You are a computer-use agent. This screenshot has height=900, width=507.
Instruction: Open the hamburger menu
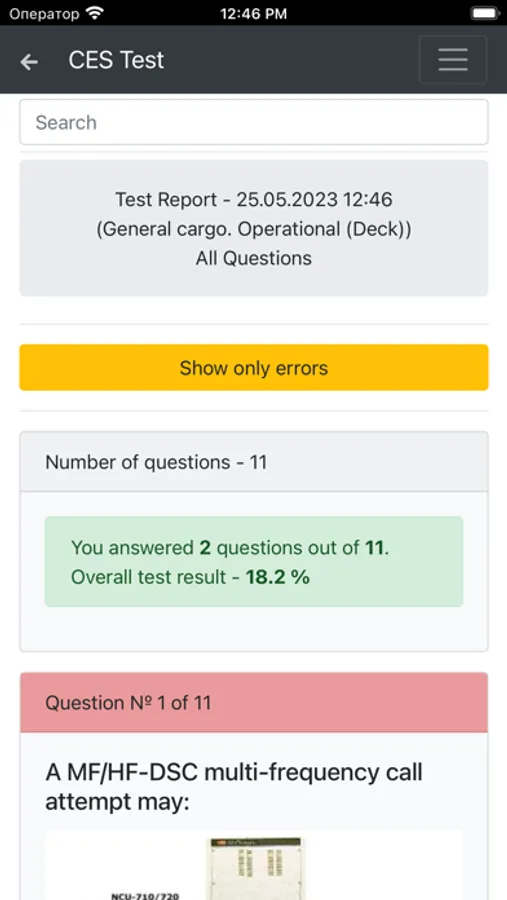453,60
